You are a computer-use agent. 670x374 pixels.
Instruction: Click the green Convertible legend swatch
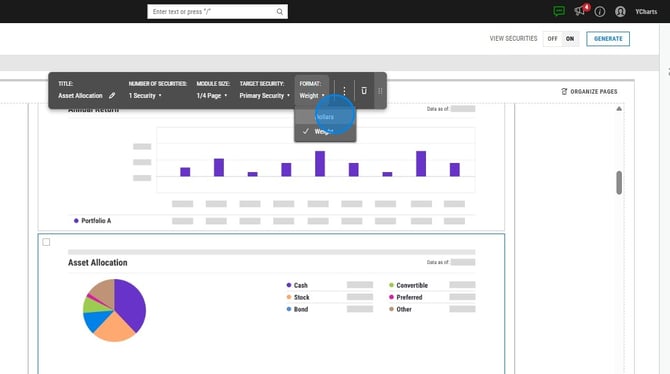[391, 285]
